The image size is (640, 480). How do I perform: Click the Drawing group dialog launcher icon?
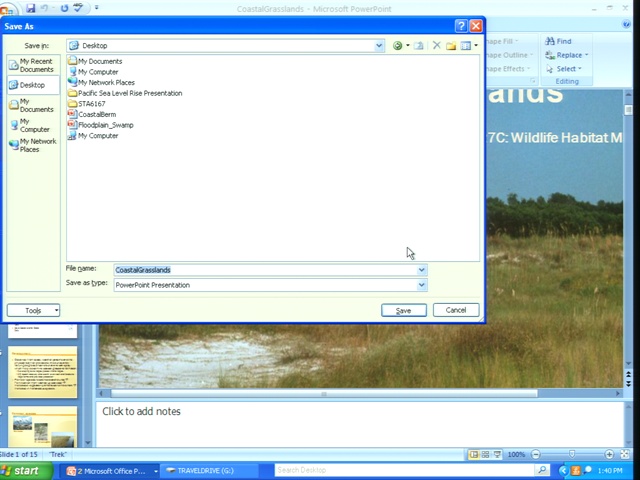coord(533,81)
